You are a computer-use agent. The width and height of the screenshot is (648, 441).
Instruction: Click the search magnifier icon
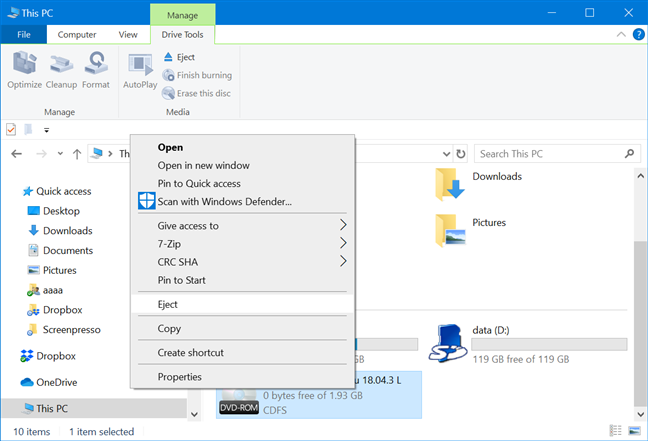[x=629, y=154]
